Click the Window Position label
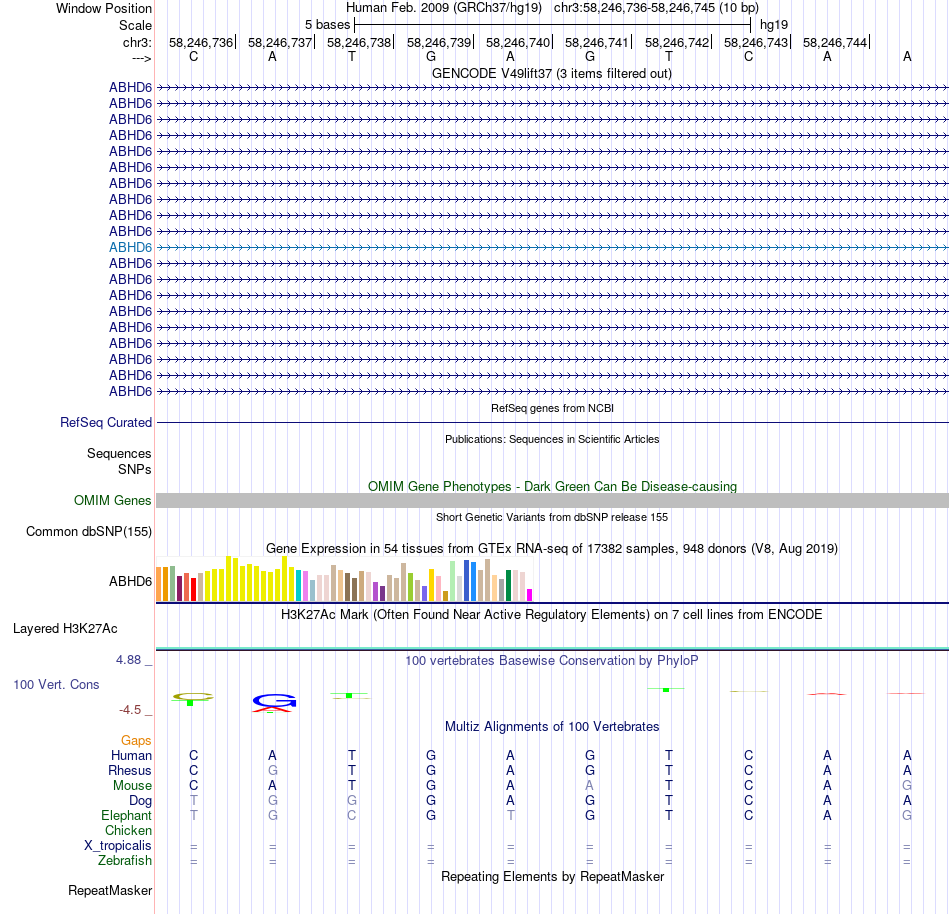The width and height of the screenshot is (950, 914). [x=104, y=8]
